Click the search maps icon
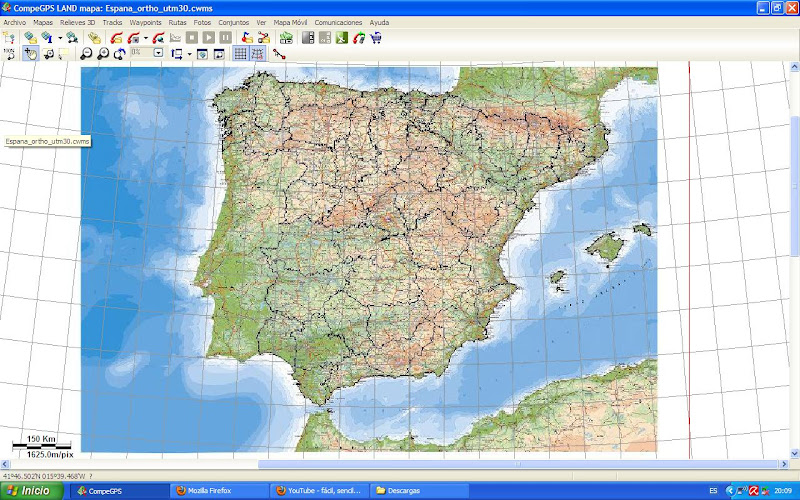The height and width of the screenshot is (500, 800). pyautogui.click(x=72, y=37)
